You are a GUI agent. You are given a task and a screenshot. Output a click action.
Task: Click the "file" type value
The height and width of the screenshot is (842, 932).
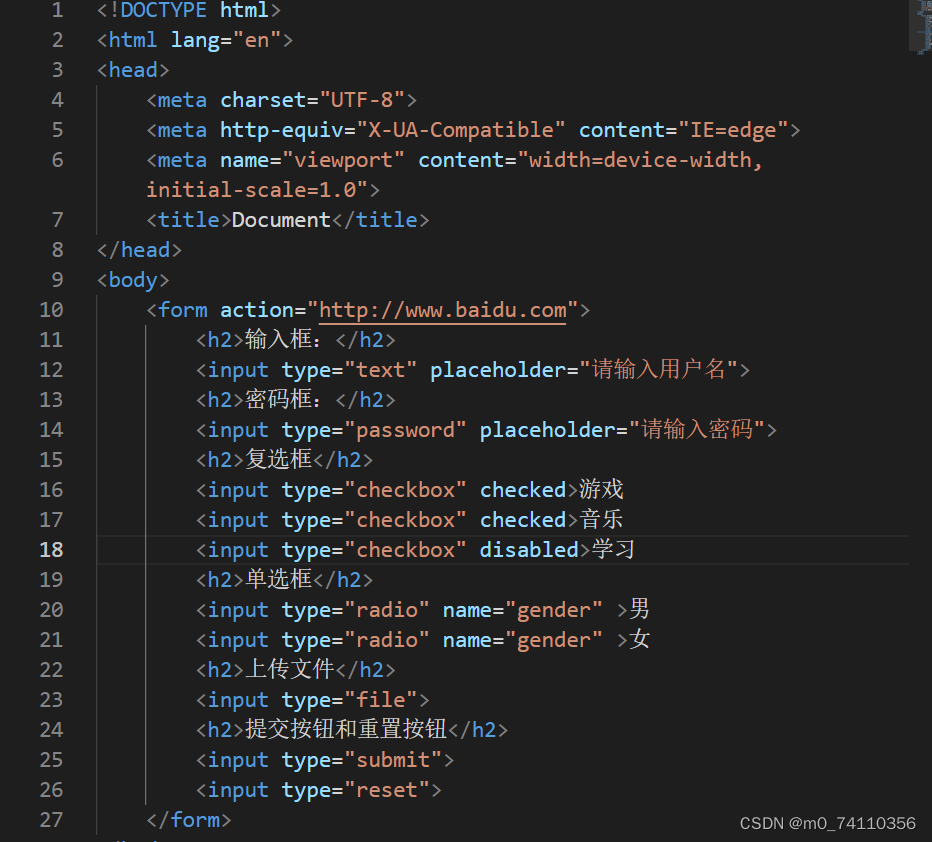click(381, 699)
